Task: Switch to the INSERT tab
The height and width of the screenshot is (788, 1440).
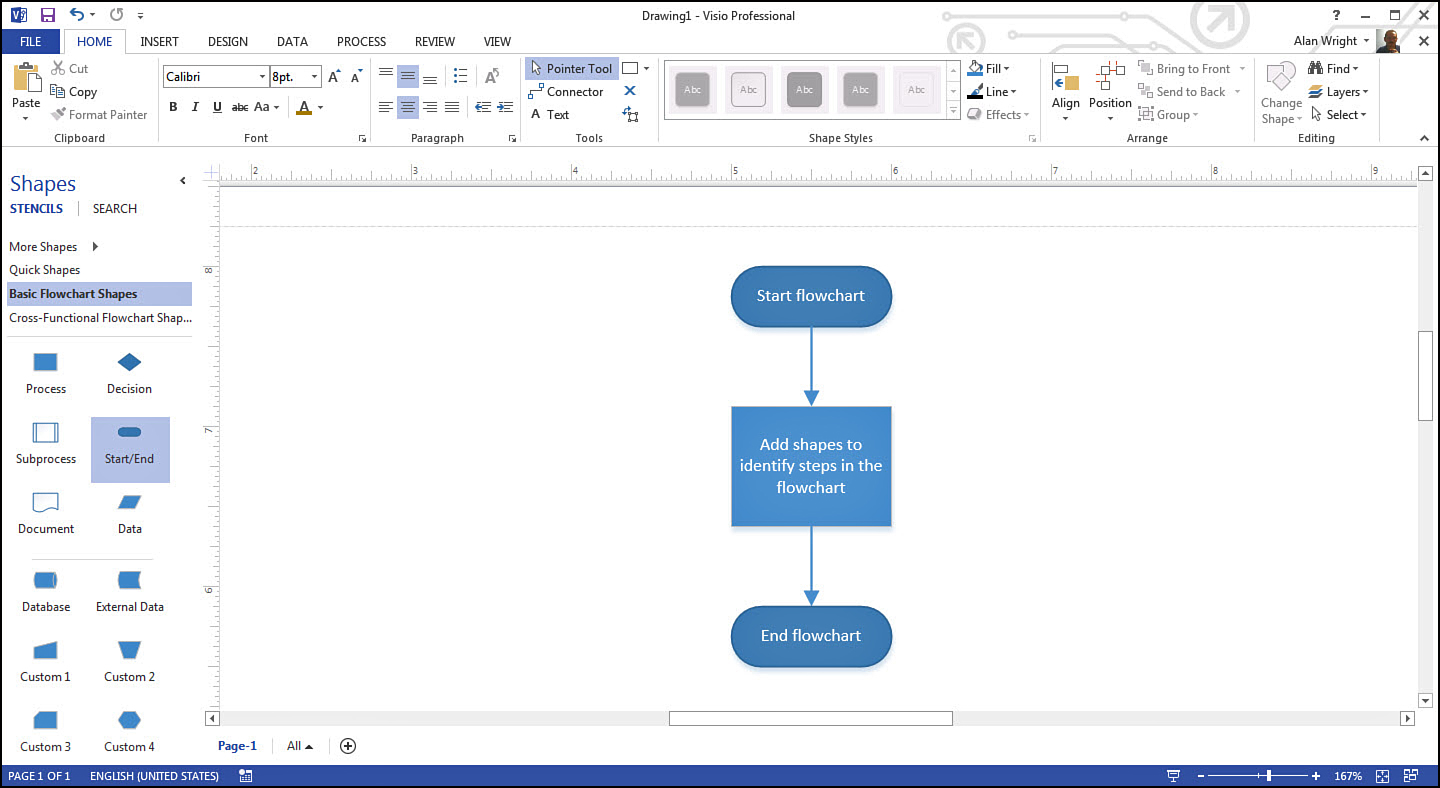Action: [159, 42]
